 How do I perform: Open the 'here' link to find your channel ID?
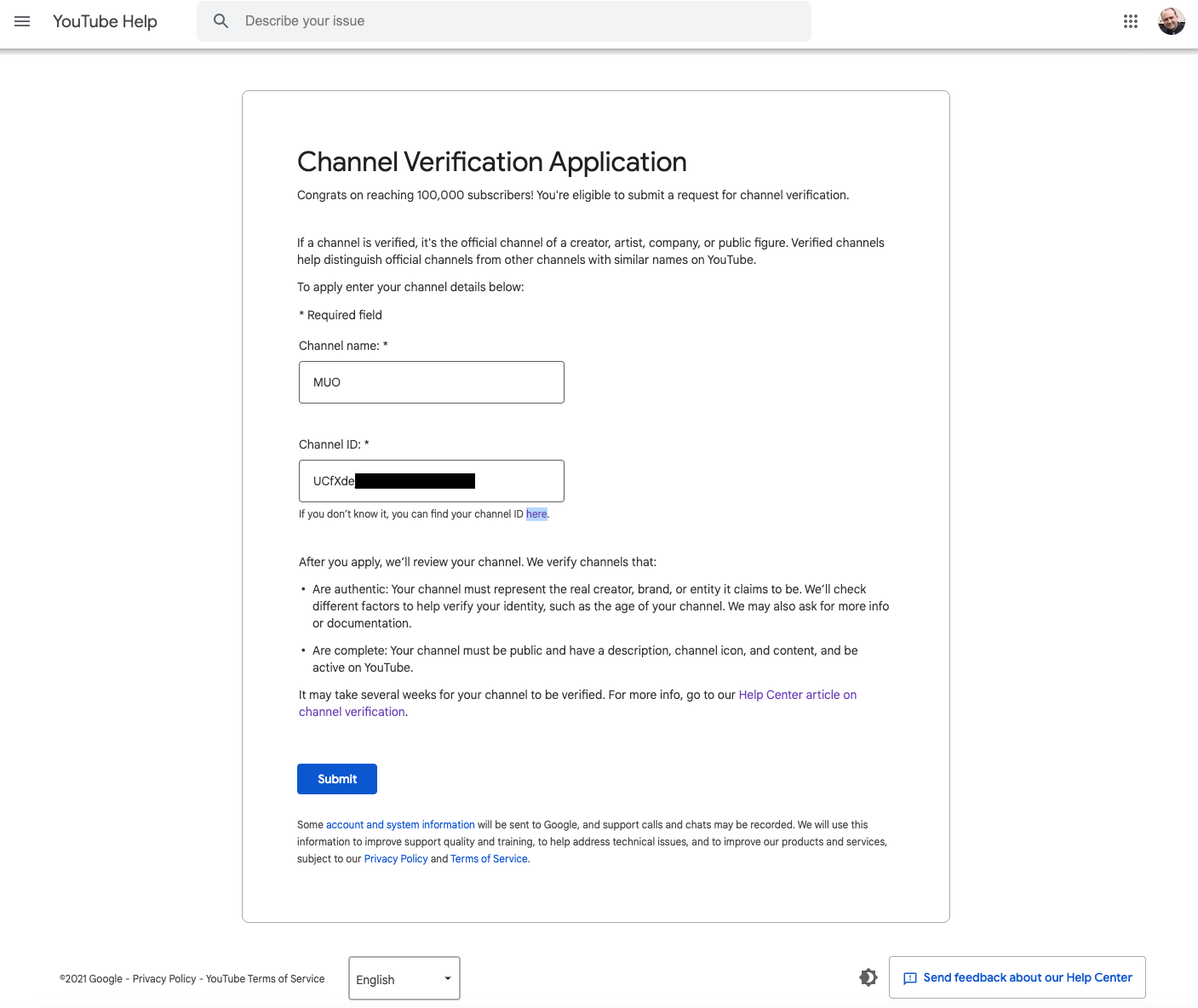[x=536, y=514]
